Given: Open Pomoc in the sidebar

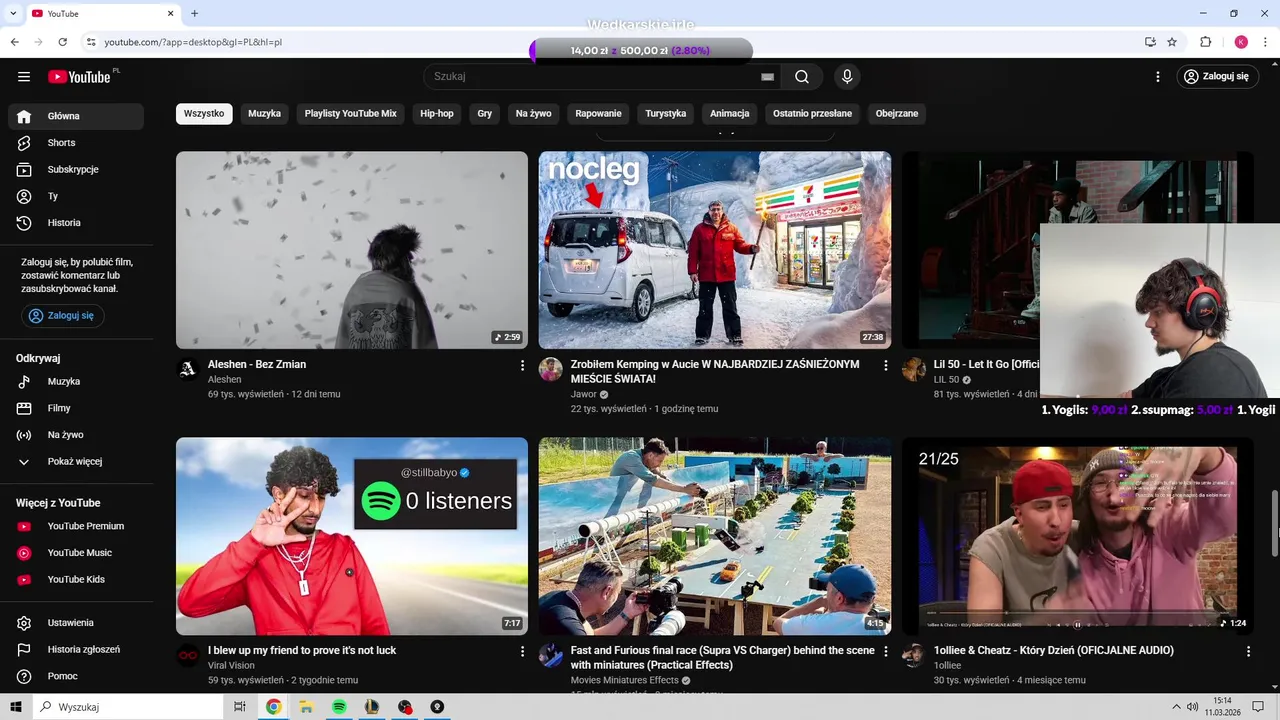Looking at the screenshot, I should 76,676.
